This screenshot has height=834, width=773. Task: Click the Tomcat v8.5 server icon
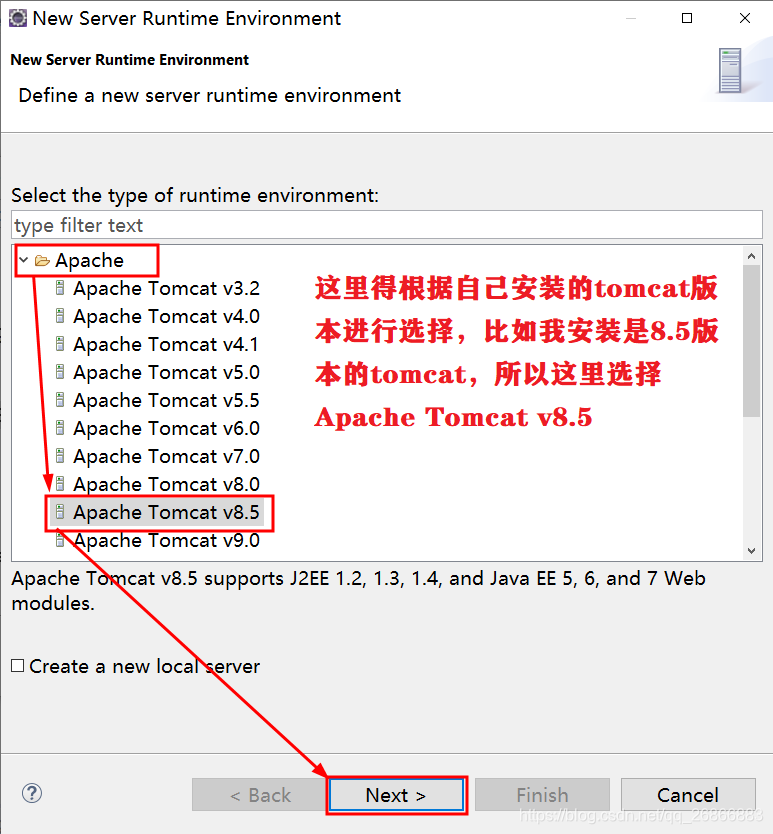click(x=60, y=512)
